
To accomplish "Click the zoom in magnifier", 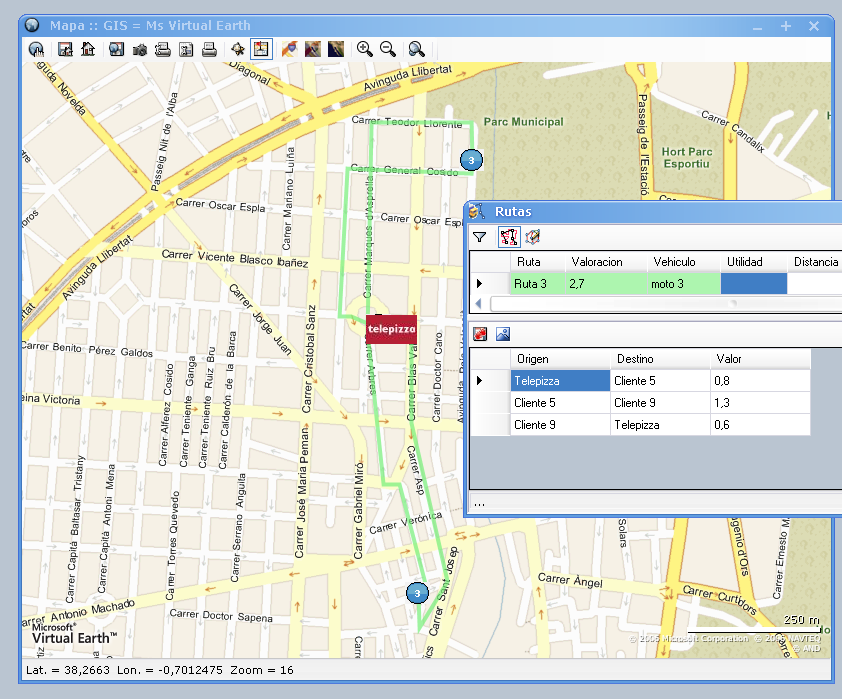I will click(365, 49).
